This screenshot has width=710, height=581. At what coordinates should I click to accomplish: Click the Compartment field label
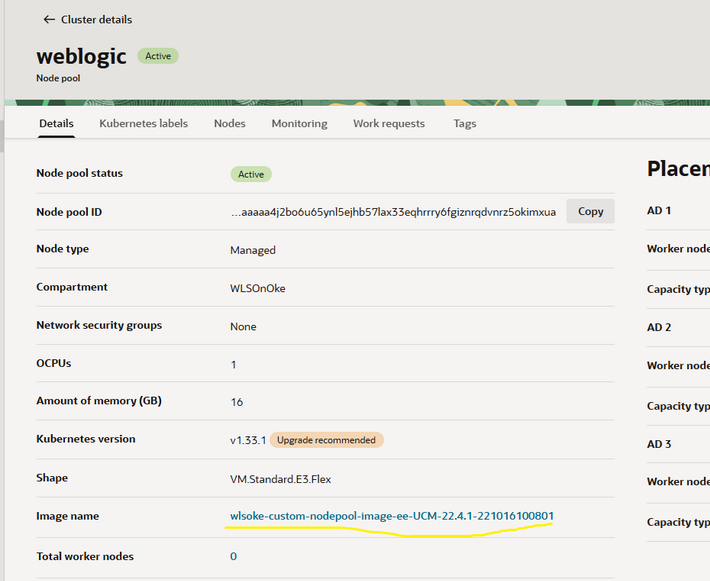72,287
